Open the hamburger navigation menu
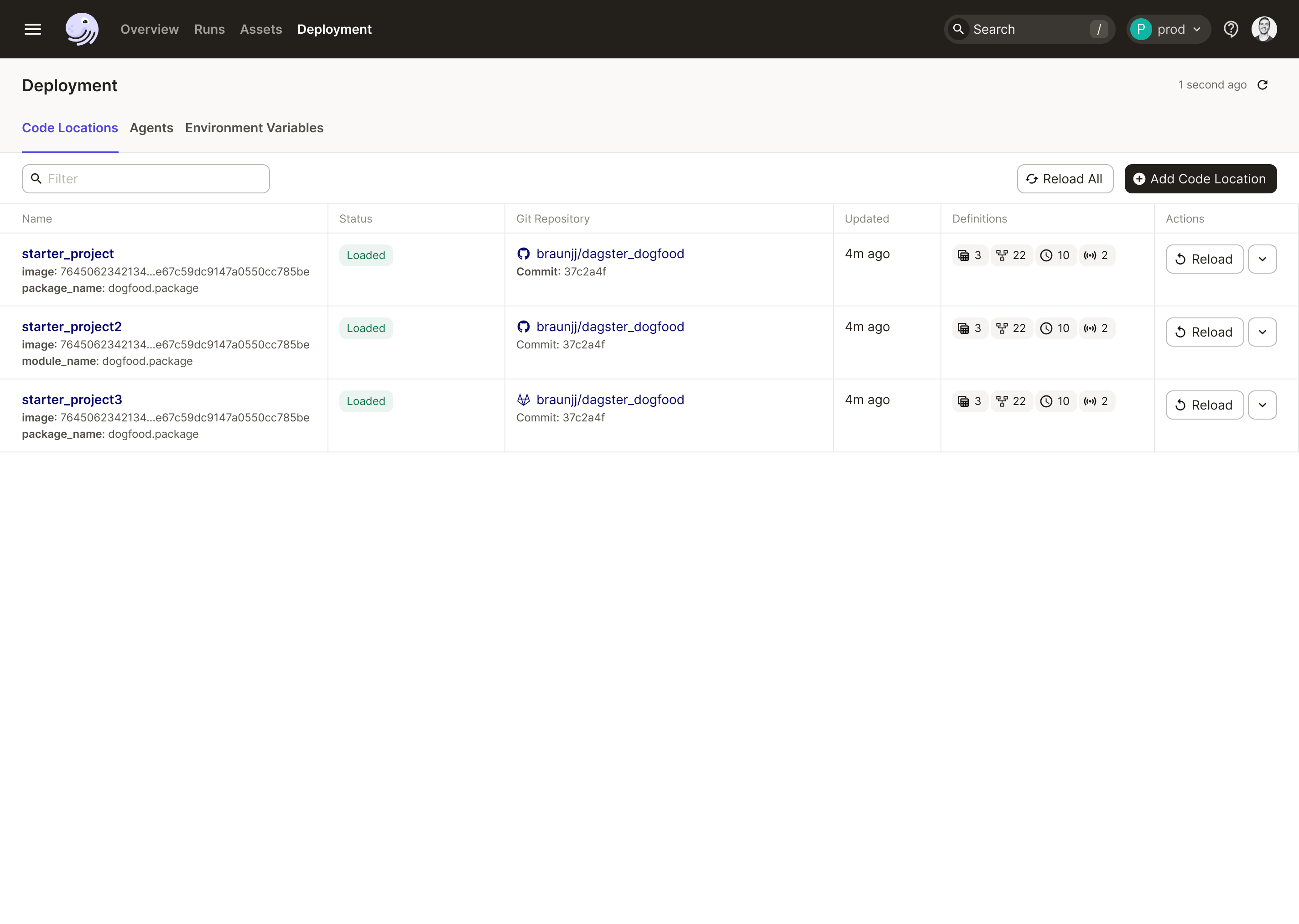Image resolution: width=1299 pixels, height=924 pixels. (x=32, y=29)
